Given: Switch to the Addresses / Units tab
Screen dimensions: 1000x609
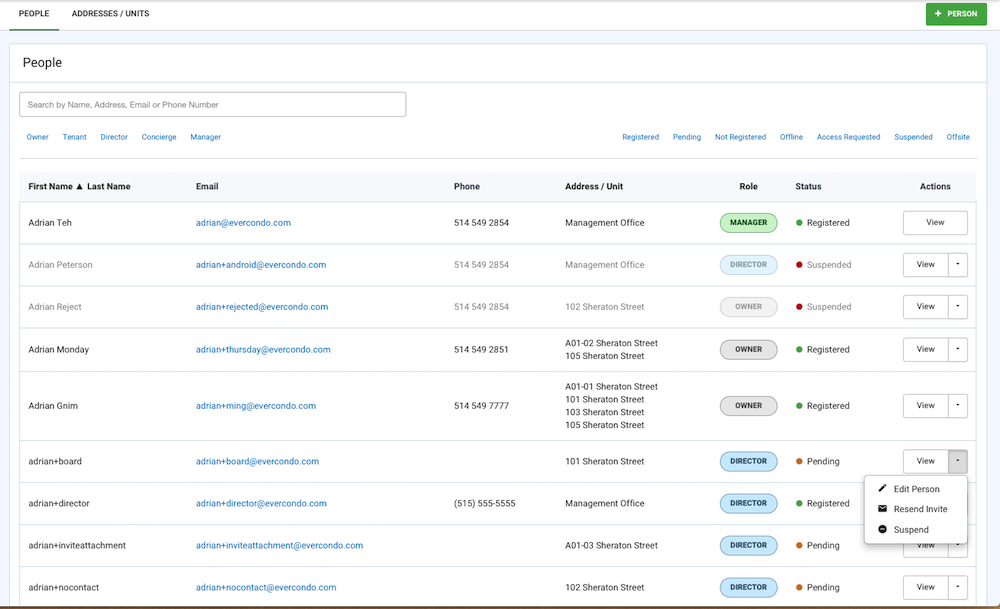Looking at the screenshot, I should [x=110, y=13].
